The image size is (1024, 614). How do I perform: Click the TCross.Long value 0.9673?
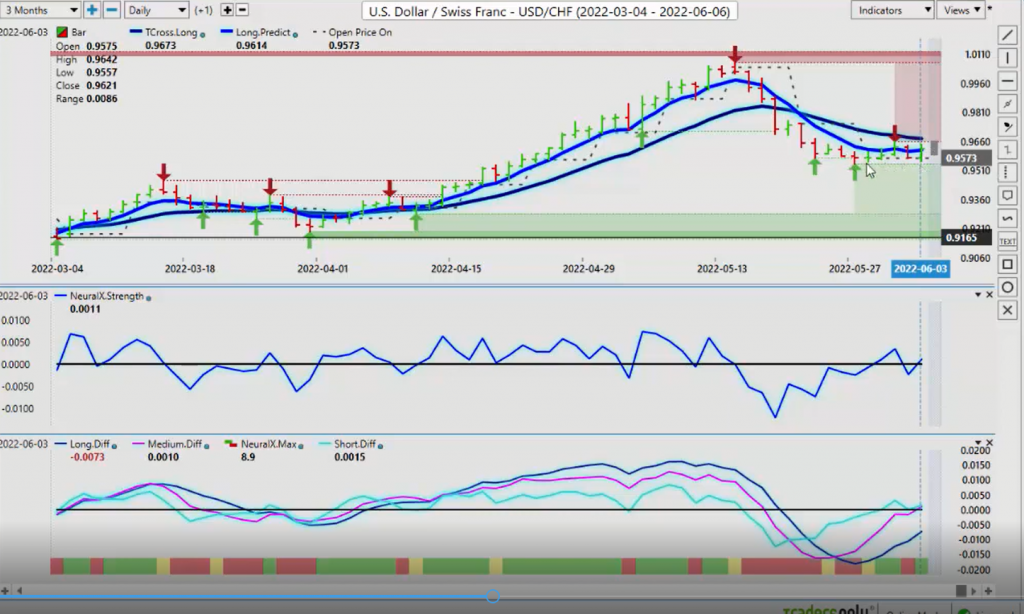click(160, 45)
